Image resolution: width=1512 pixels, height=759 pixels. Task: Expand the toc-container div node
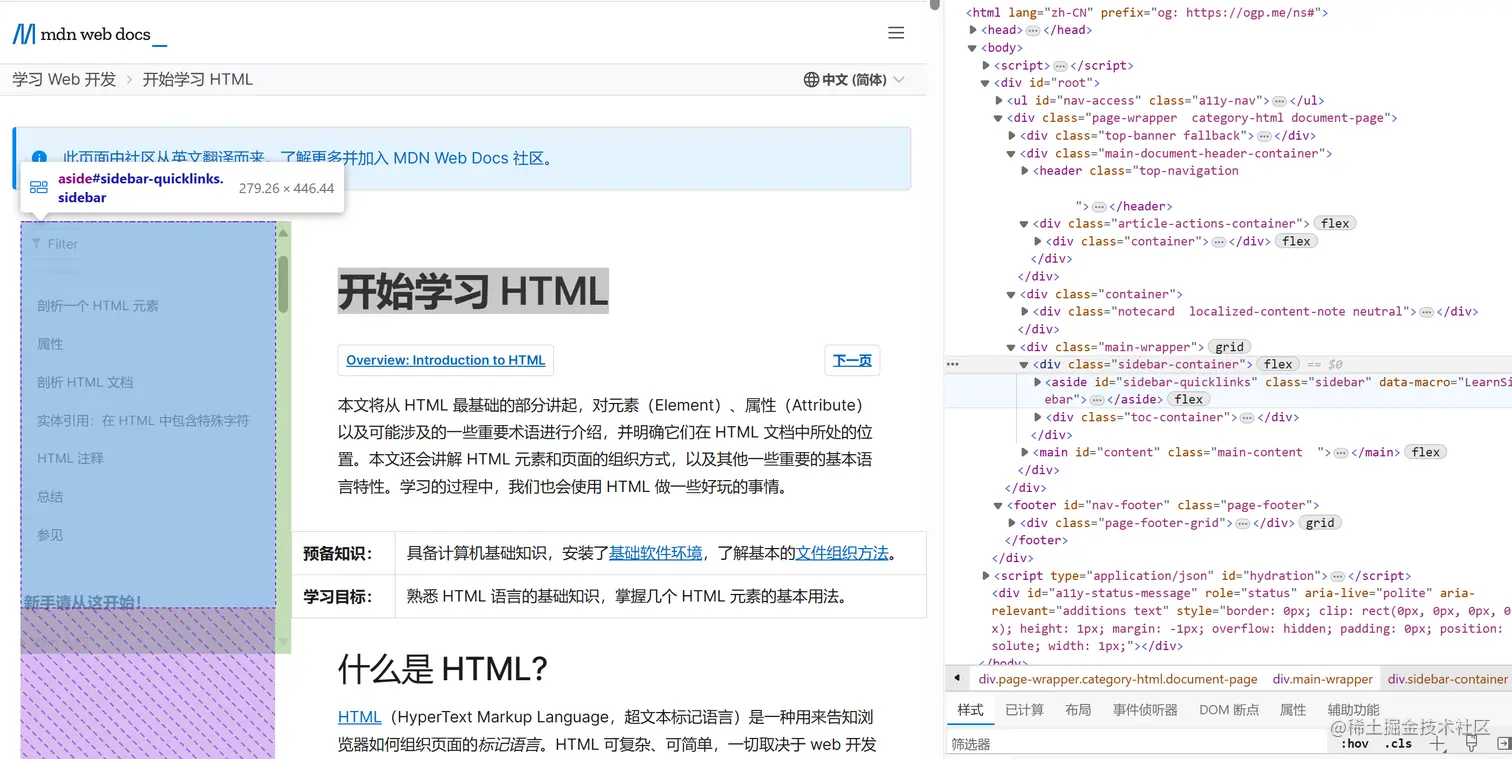click(x=1037, y=417)
